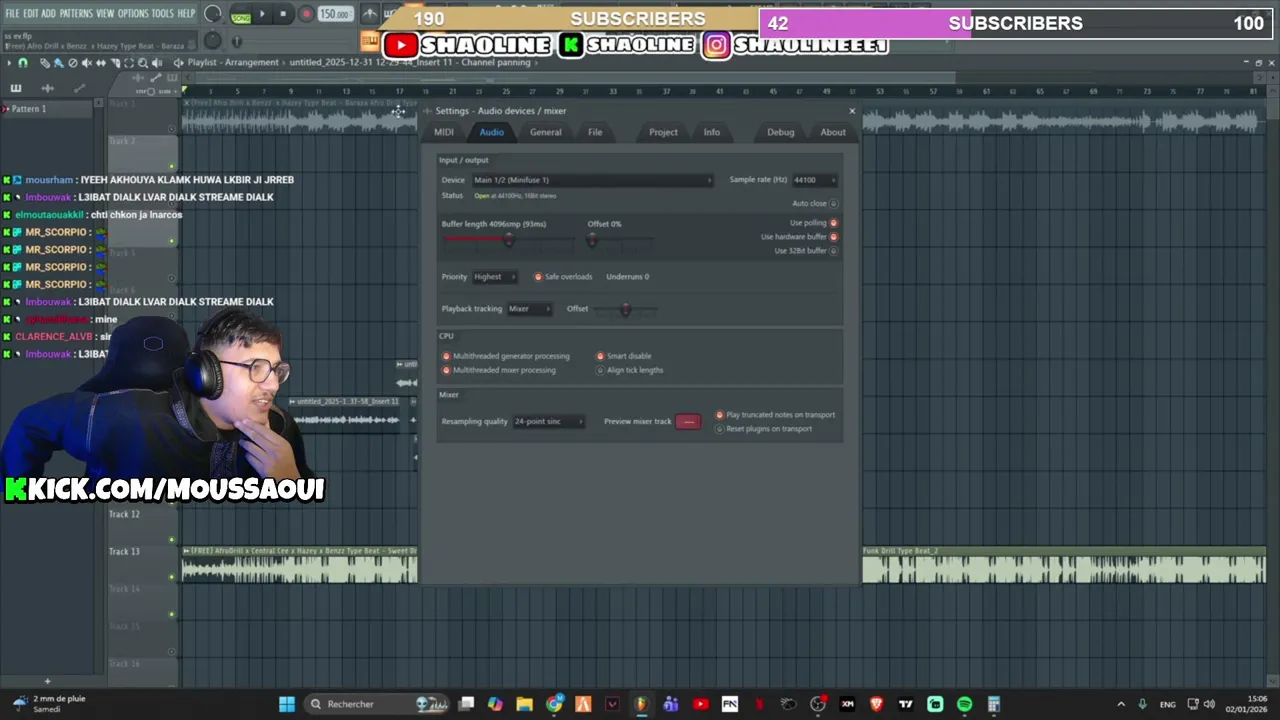
Task: Open the Windows Start menu
Action: coord(287,704)
